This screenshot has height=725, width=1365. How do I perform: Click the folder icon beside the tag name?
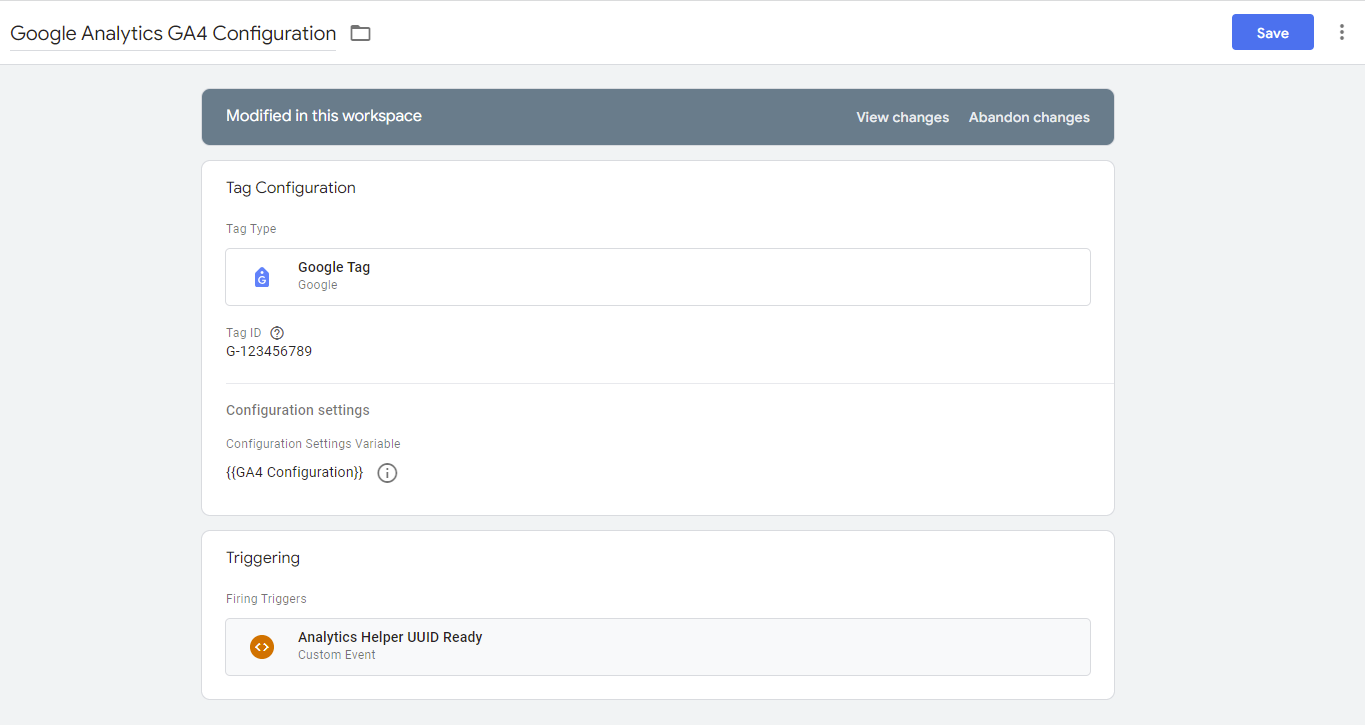pyautogui.click(x=360, y=33)
